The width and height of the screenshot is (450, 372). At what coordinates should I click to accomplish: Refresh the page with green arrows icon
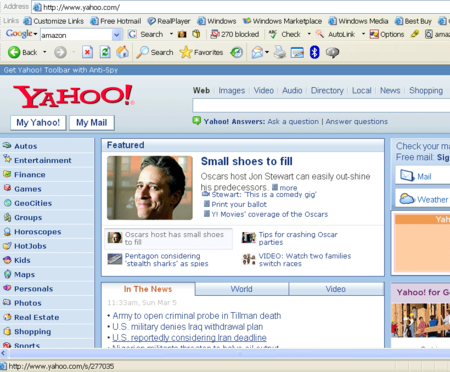(x=105, y=52)
